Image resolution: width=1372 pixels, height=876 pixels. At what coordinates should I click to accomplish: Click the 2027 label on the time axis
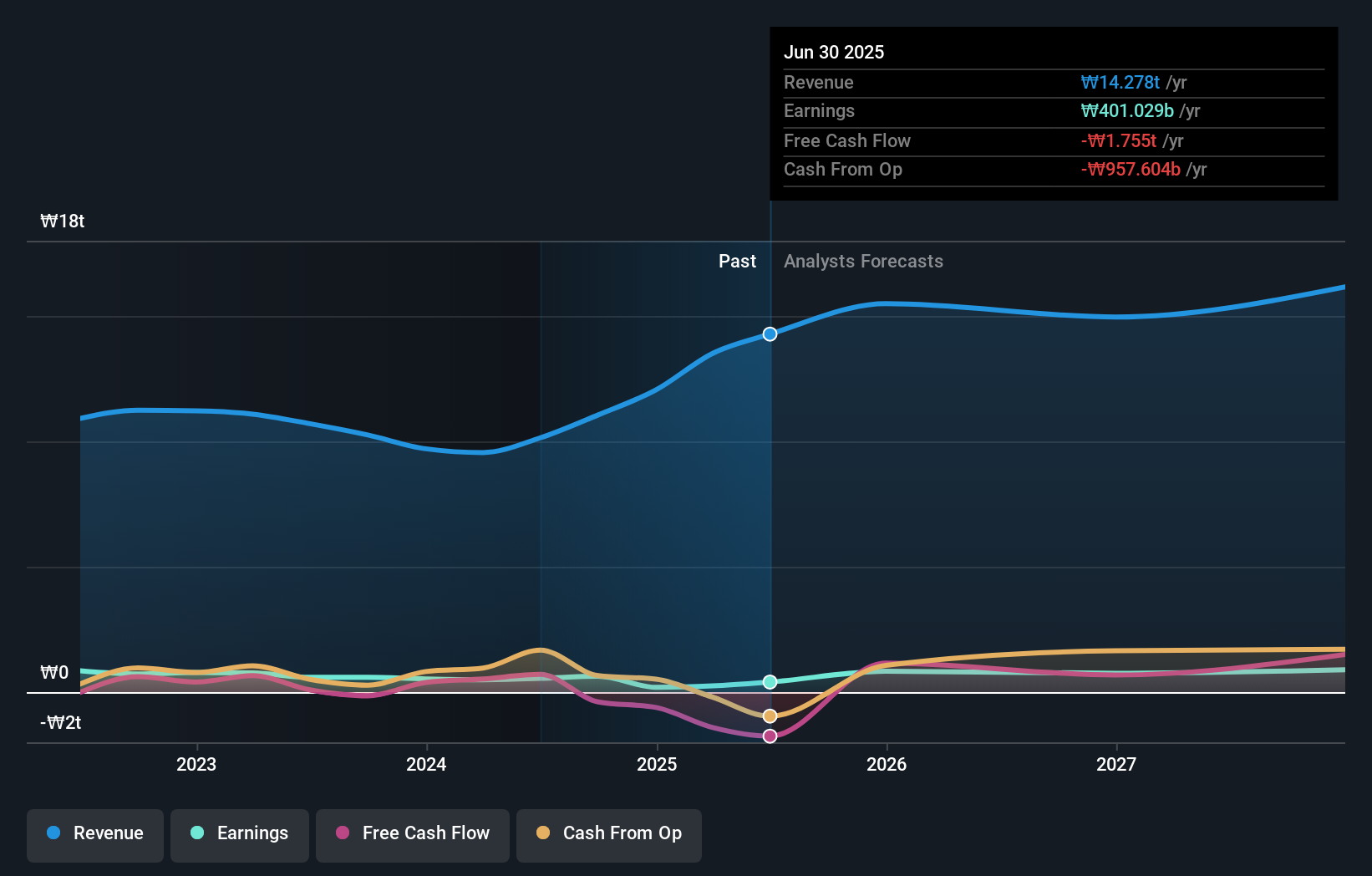tap(1117, 764)
